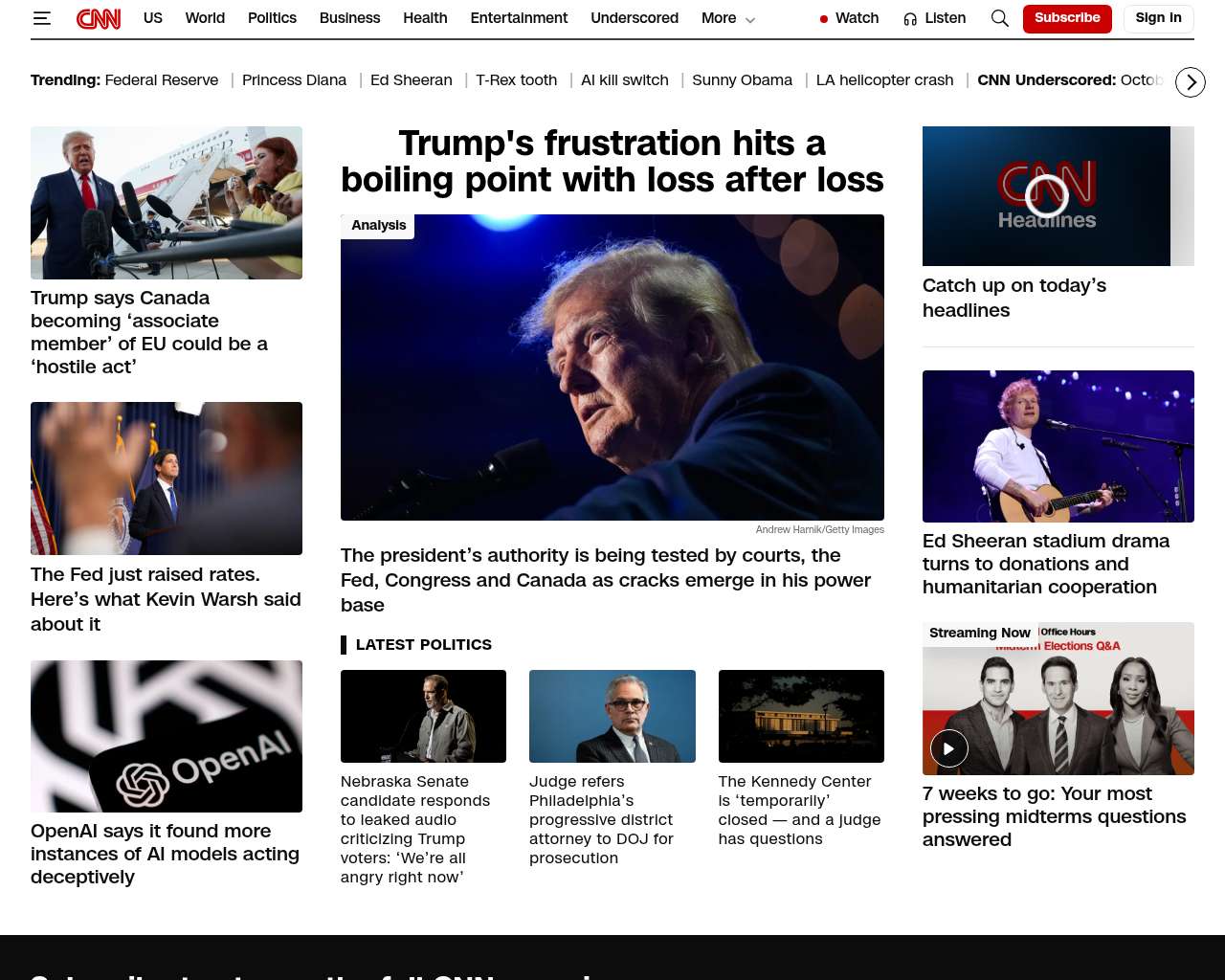Click the CNN logo
Screen dimensions: 1225x980
(99, 18)
